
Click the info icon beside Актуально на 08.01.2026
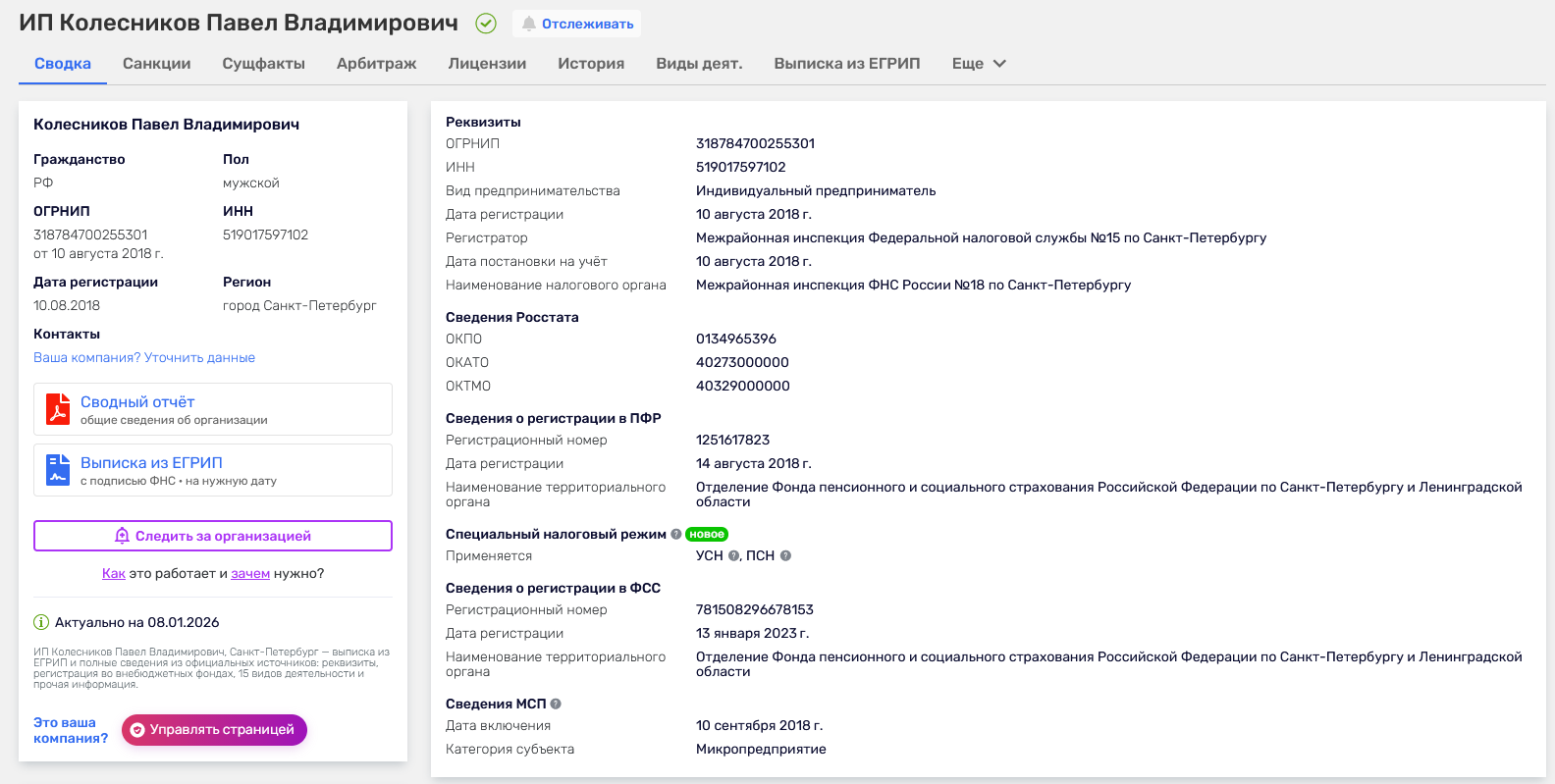coord(41,622)
